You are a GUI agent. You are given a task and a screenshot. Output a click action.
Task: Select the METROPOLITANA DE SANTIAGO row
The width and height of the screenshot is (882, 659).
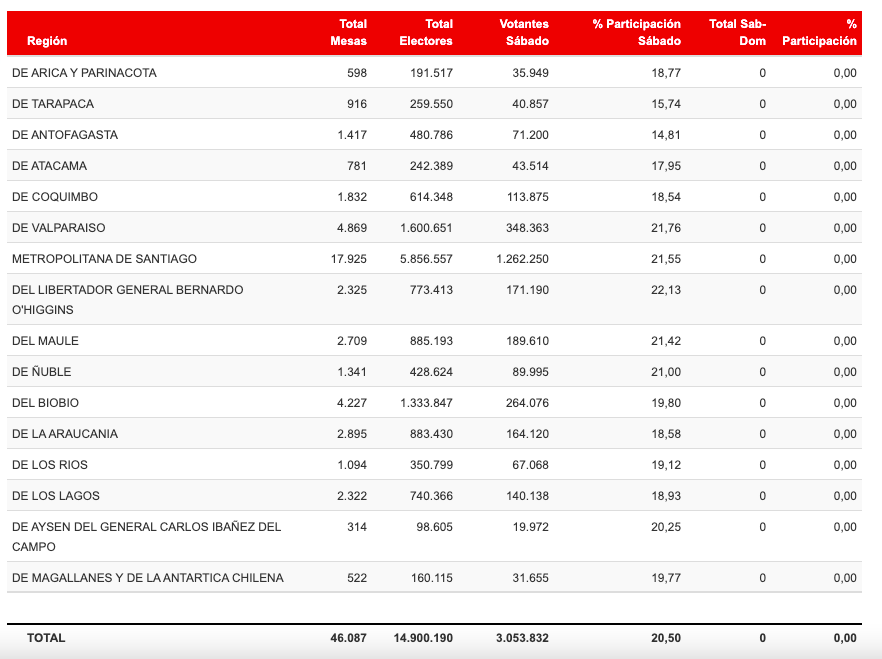tap(104, 259)
